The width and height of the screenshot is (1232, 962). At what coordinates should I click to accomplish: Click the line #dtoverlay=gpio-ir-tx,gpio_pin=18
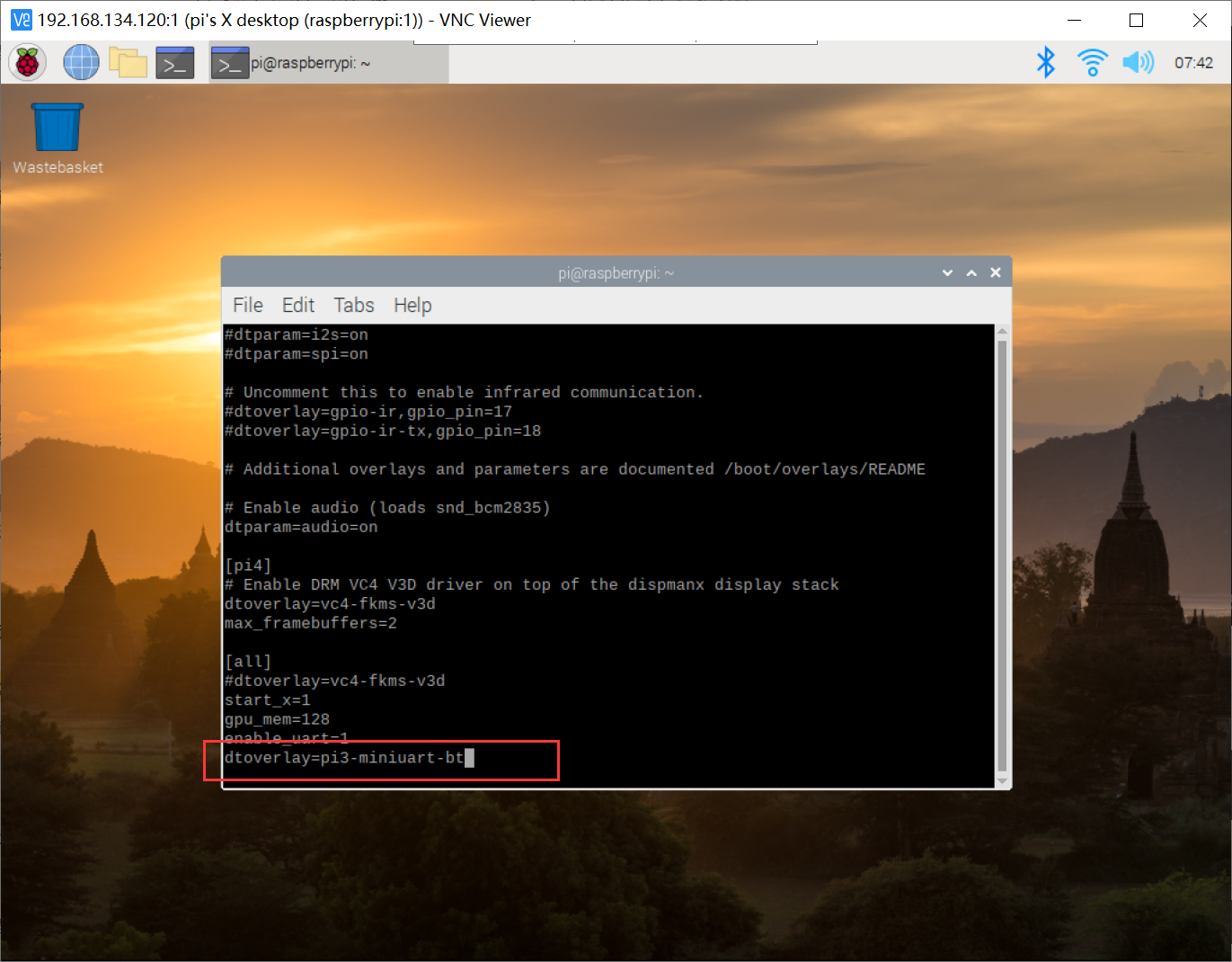click(x=383, y=431)
